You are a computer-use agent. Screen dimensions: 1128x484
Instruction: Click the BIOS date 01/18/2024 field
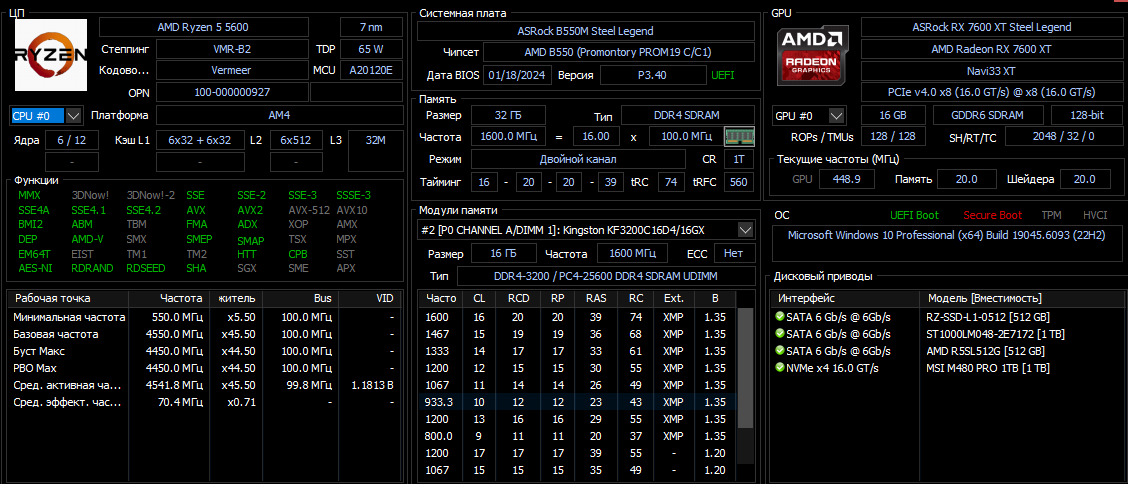[x=518, y=75]
